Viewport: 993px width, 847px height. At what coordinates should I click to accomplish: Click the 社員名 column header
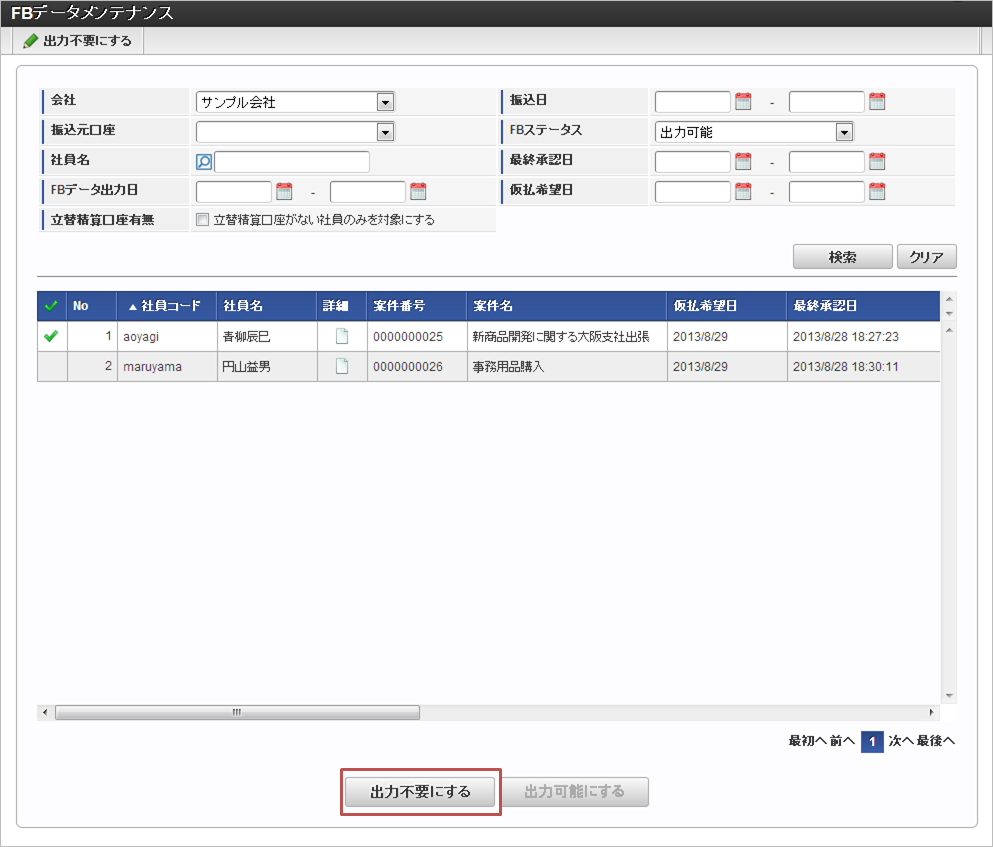[x=267, y=306]
